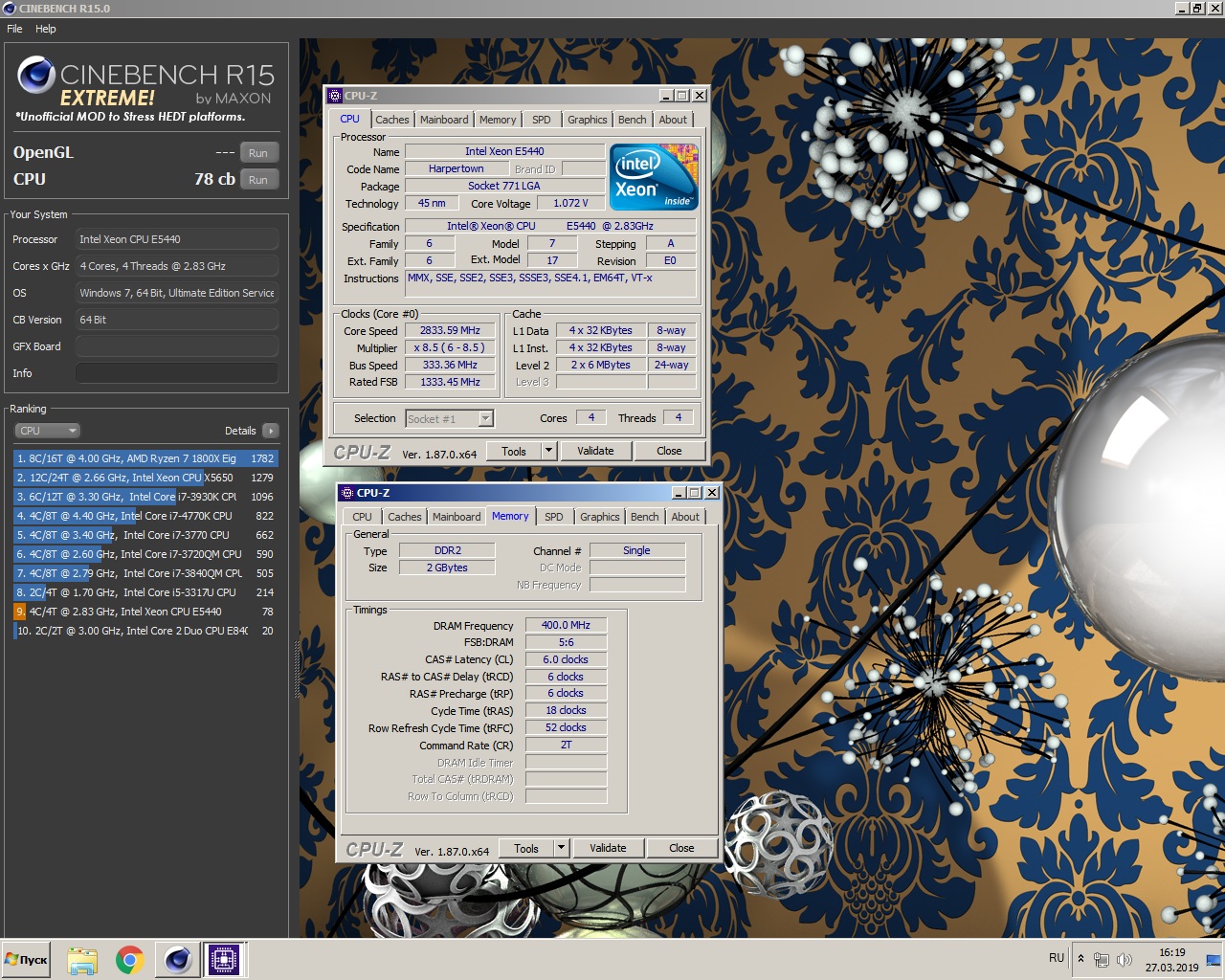1225x980 pixels.
Task: Click Close button in top CPU-Z window
Action: coord(669,451)
